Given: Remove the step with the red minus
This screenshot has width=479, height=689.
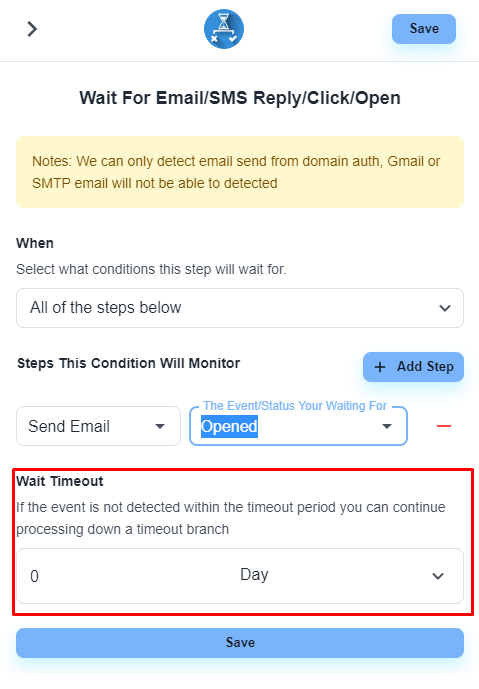Looking at the screenshot, I should point(444,426).
